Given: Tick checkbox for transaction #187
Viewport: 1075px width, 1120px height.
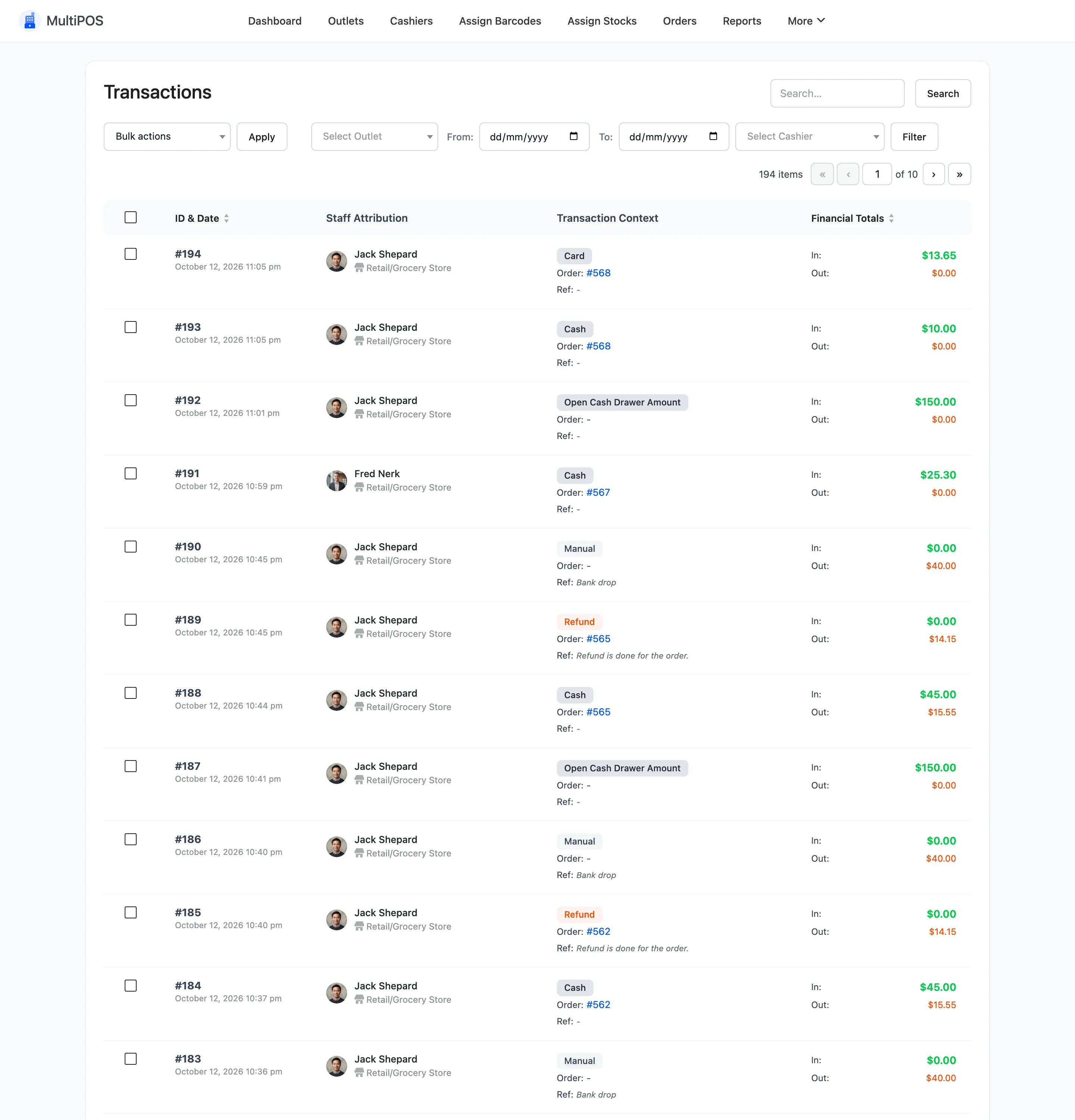Looking at the screenshot, I should [x=131, y=766].
